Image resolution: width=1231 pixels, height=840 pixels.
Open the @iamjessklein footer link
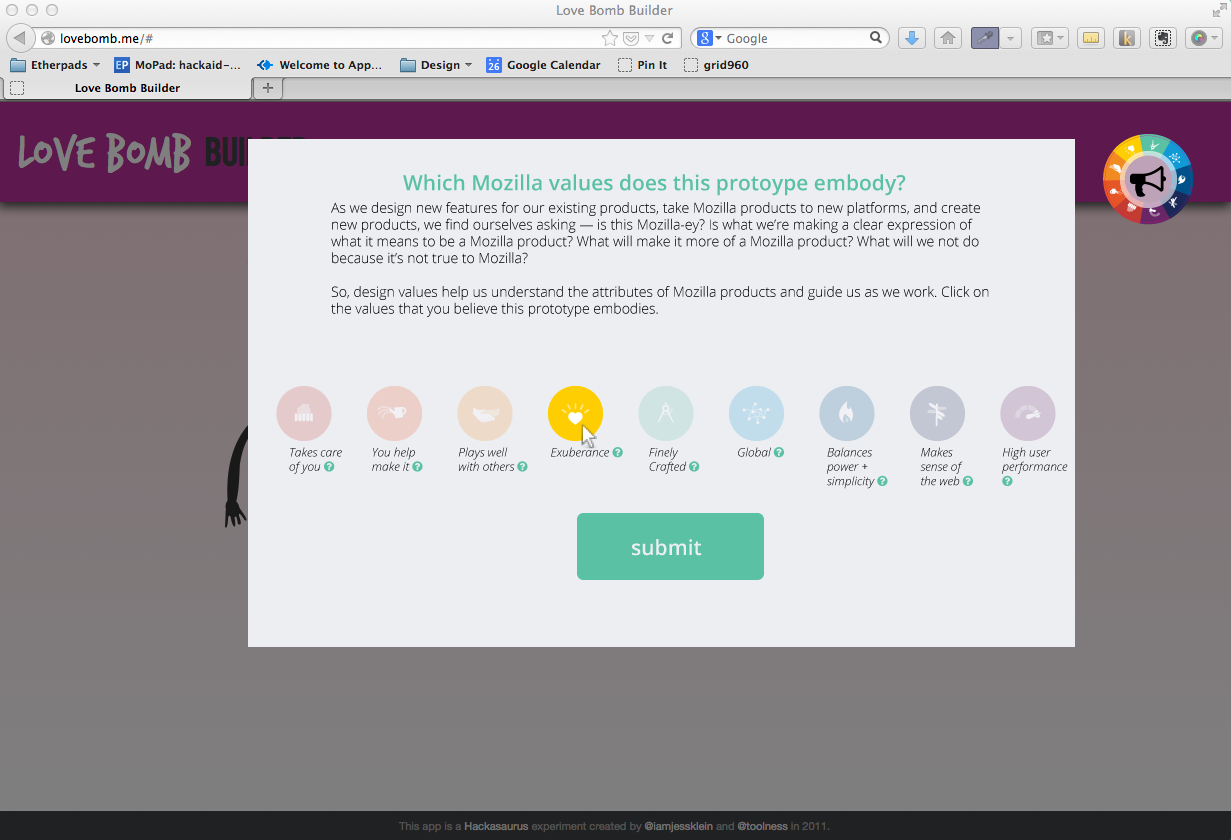point(679,827)
